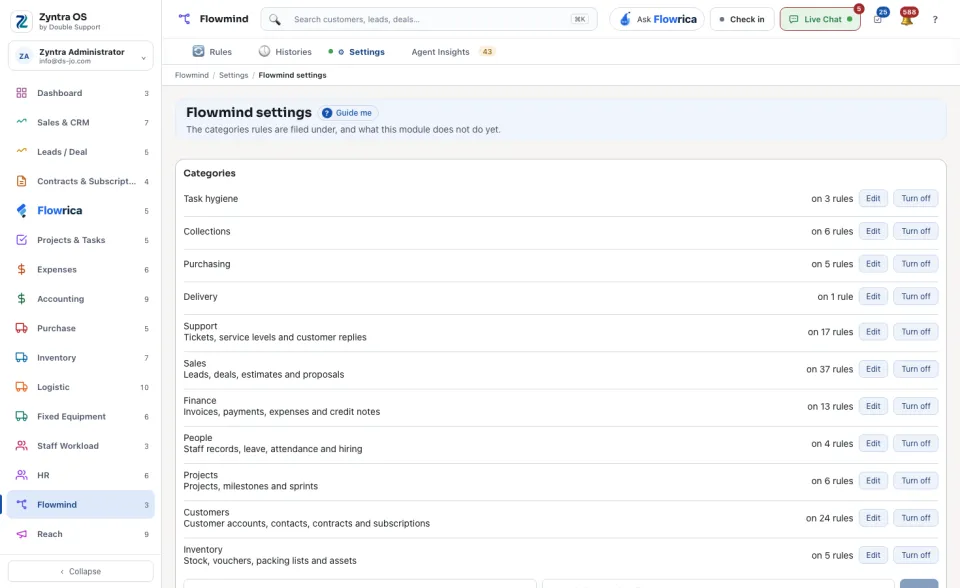Turn off the Task hygiene category
This screenshot has width=960, height=588.
(x=915, y=198)
